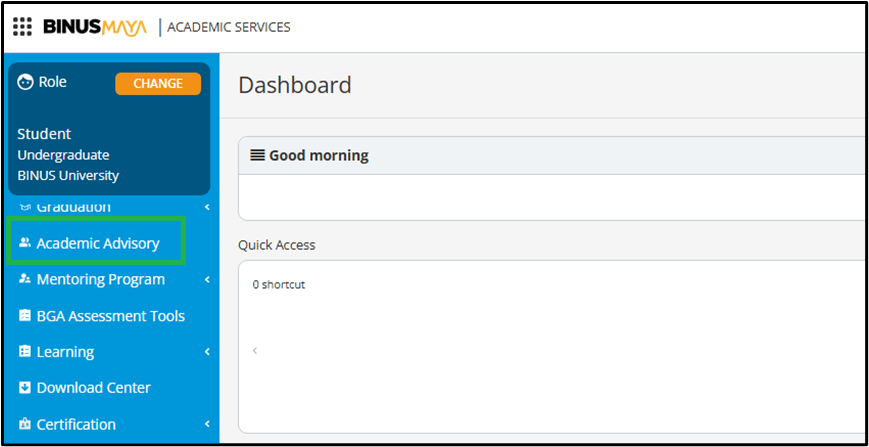Screen dimensions: 869x447
Task: Click the Learning sidebar icon
Action: [25, 352]
